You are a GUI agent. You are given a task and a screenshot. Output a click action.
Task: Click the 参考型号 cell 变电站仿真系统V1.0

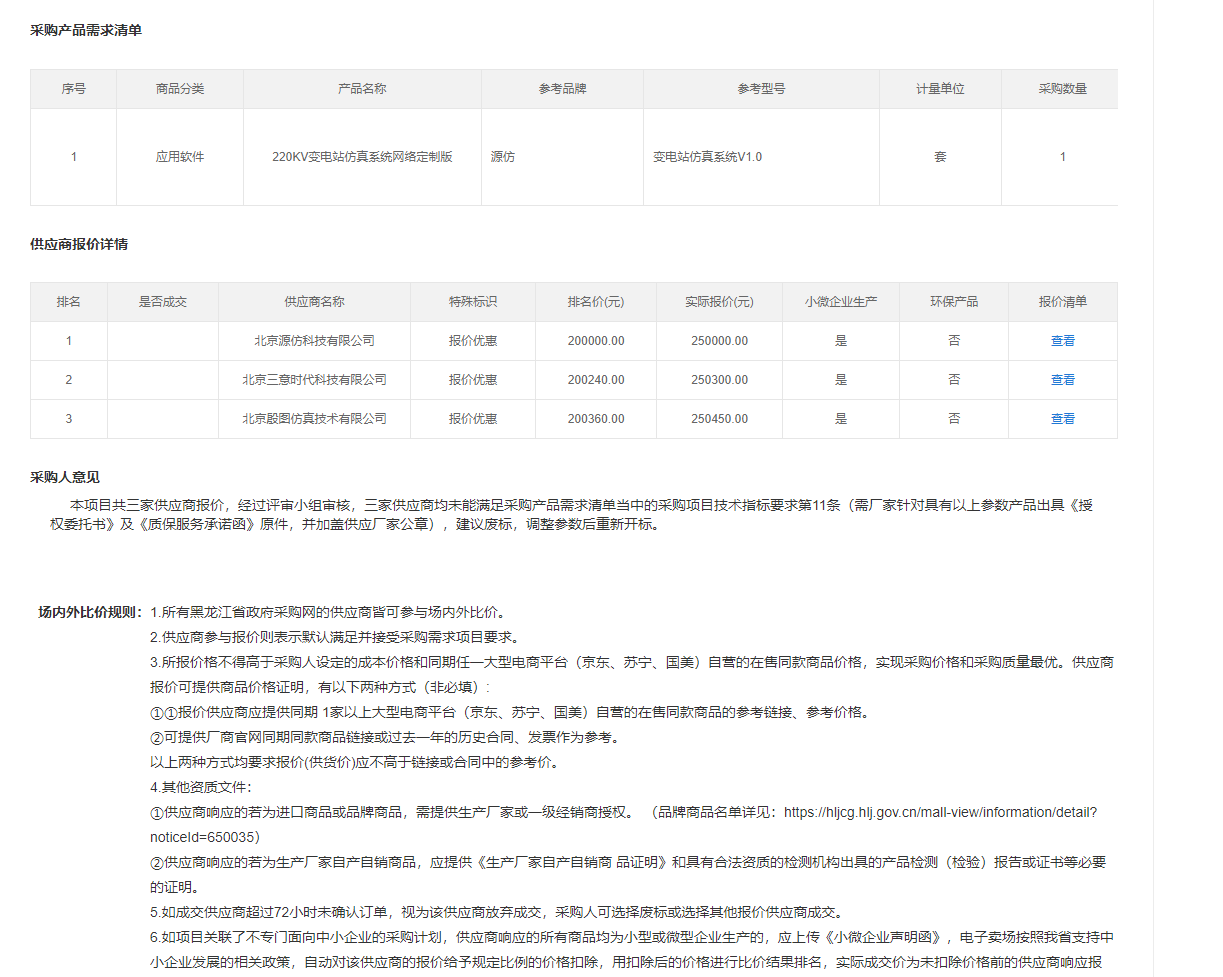click(707, 157)
